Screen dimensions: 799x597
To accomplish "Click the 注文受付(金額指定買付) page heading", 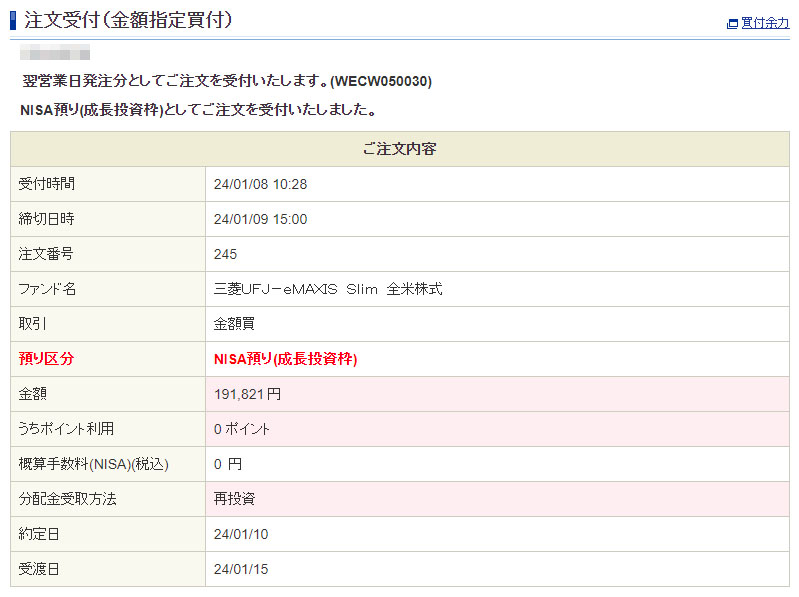I will point(128,19).
